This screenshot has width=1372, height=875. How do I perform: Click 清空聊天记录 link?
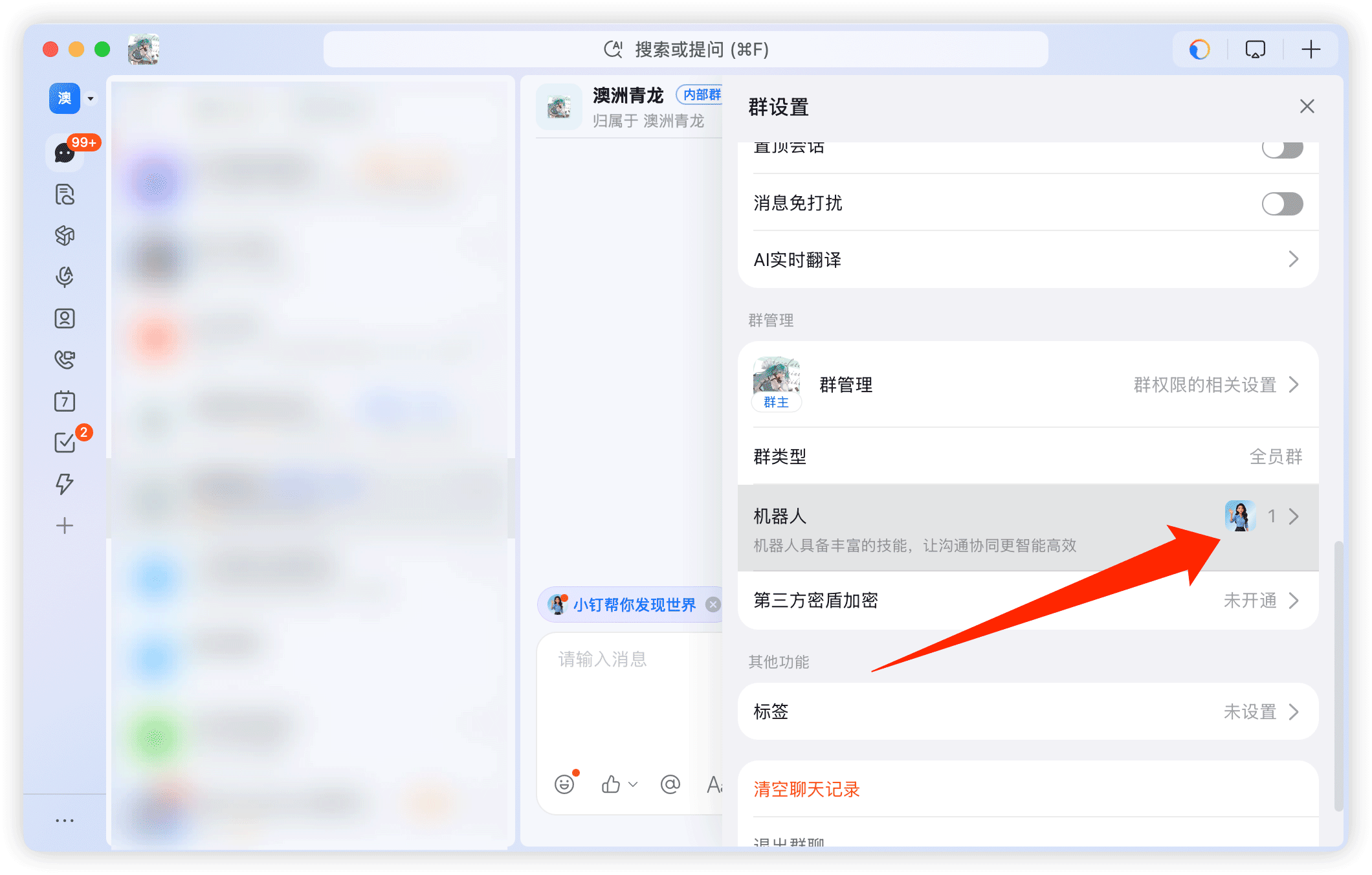click(x=806, y=789)
